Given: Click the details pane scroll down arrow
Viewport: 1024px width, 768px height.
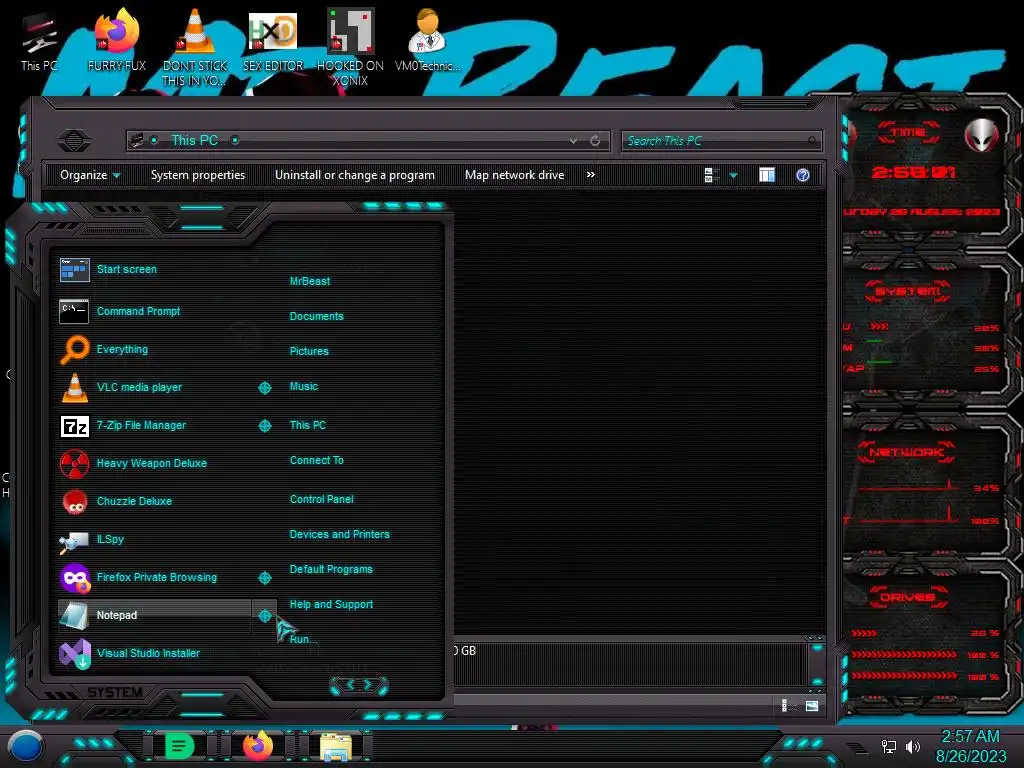Looking at the screenshot, I should (x=816, y=682).
